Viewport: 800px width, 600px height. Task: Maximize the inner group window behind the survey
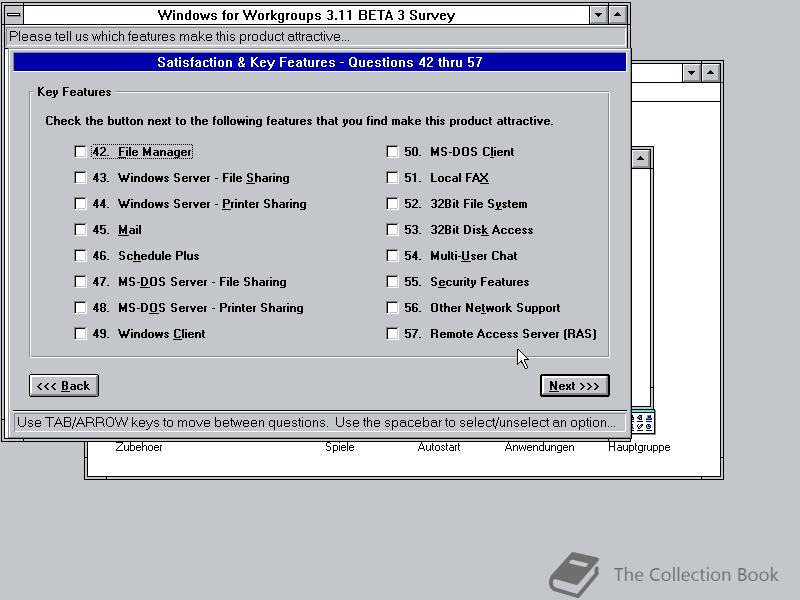641,159
